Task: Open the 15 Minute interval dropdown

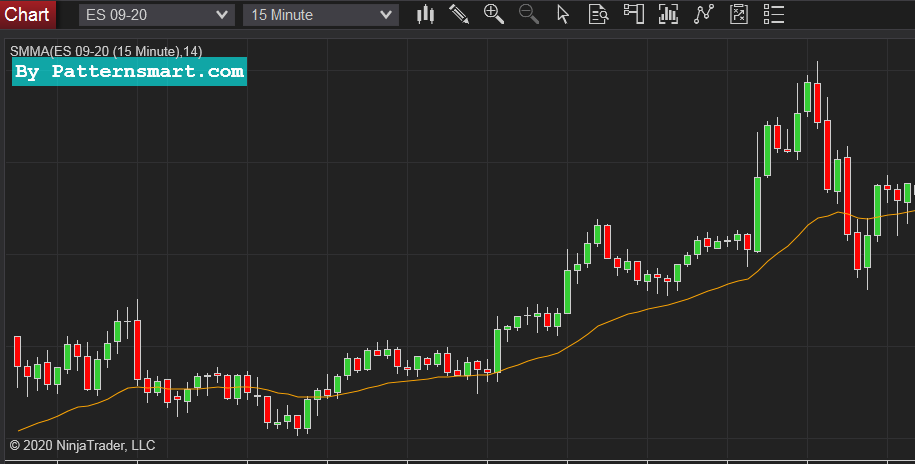Action: click(x=320, y=15)
